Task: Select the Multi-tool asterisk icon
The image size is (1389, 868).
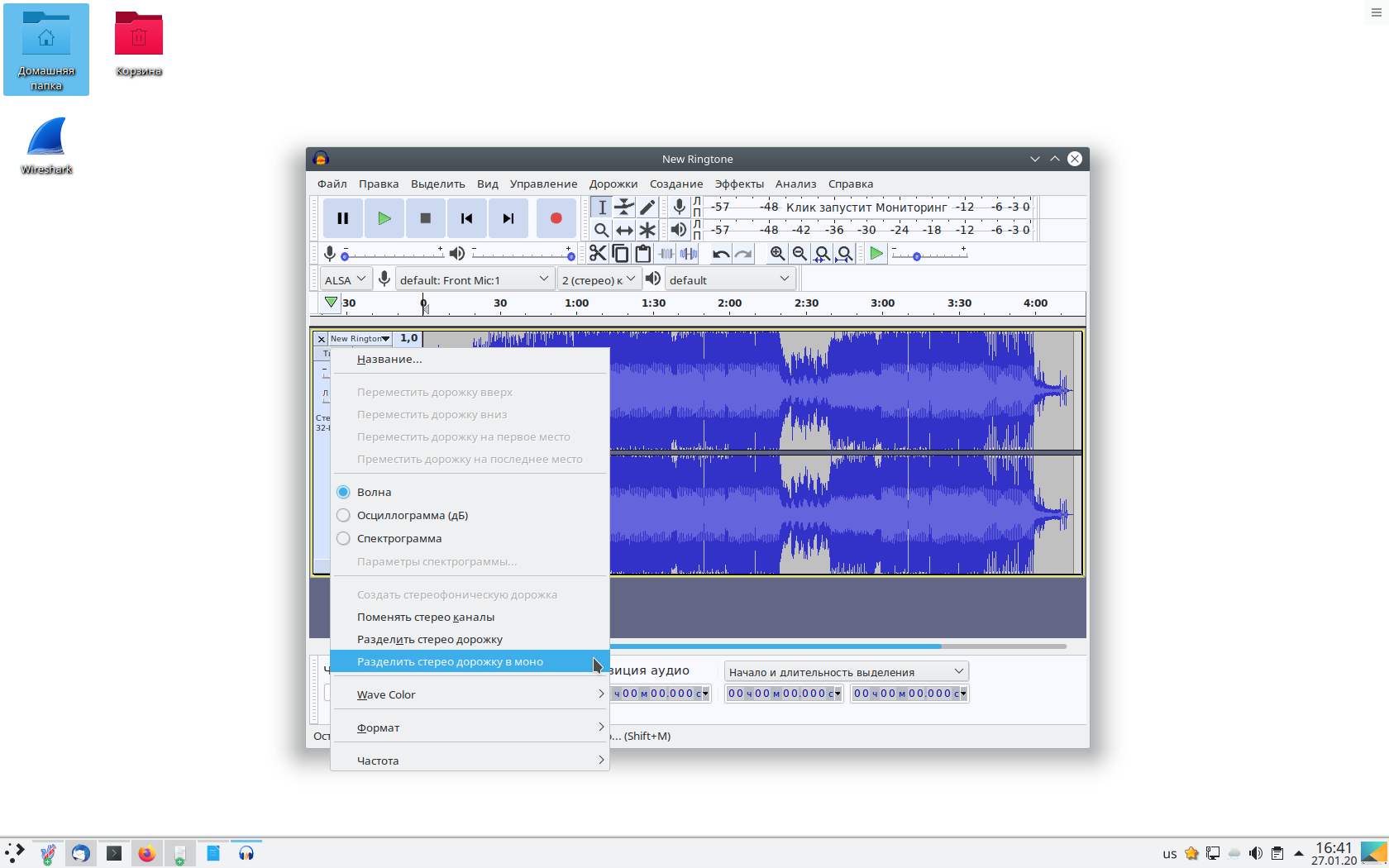Action: tap(647, 230)
